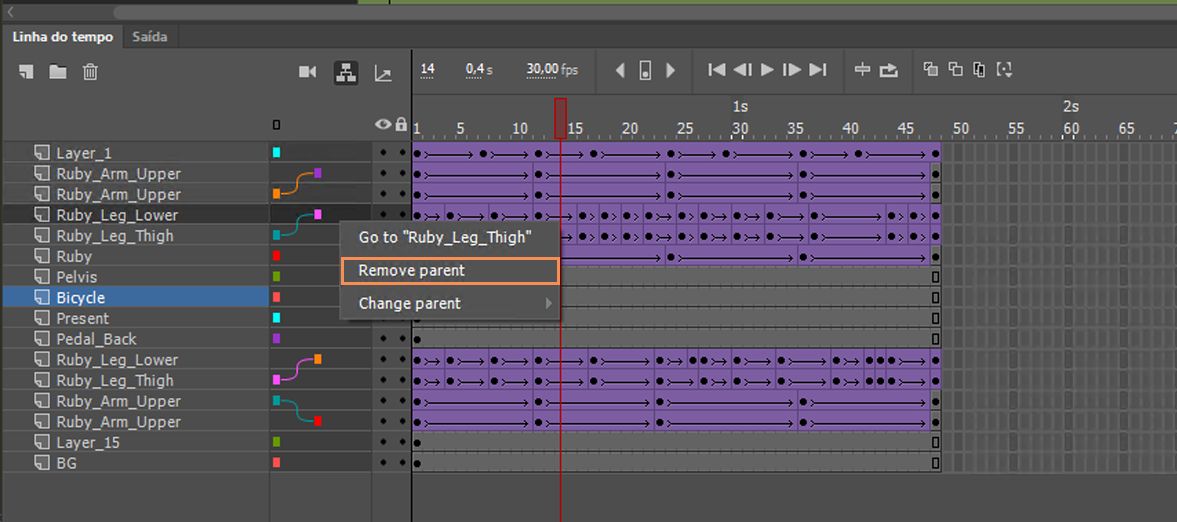Go to the last frame
This screenshot has height=522, width=1177.
tap(818, 70)
